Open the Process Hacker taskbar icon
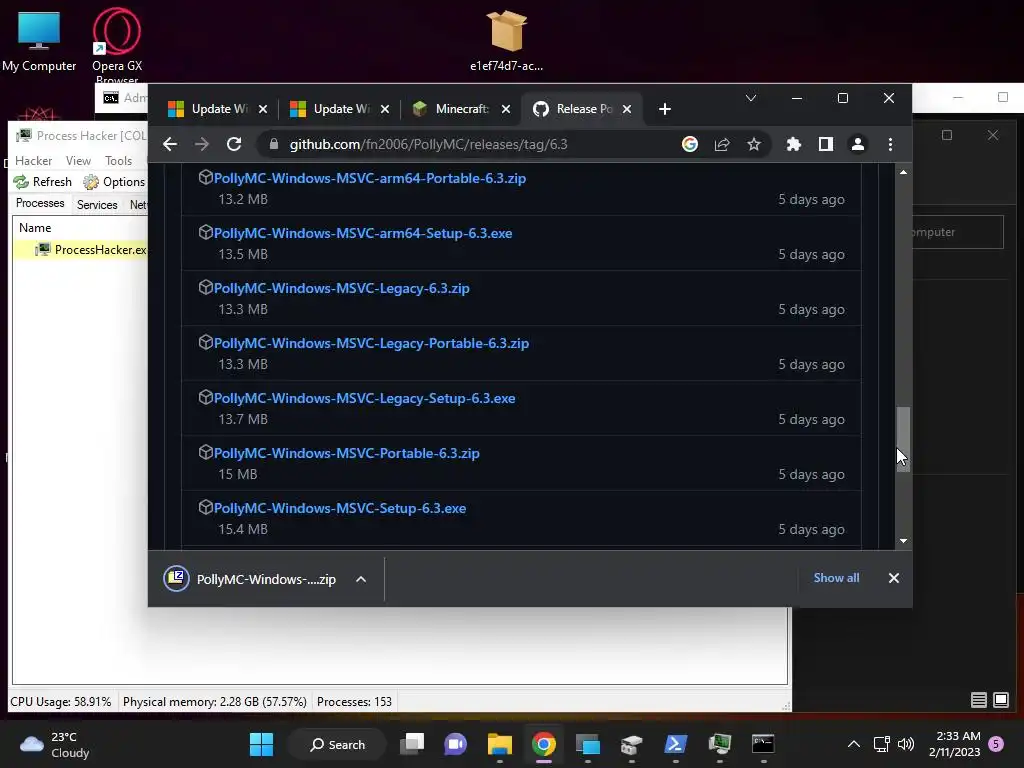This screenshot has height=768, width=1024. [719, 744]
